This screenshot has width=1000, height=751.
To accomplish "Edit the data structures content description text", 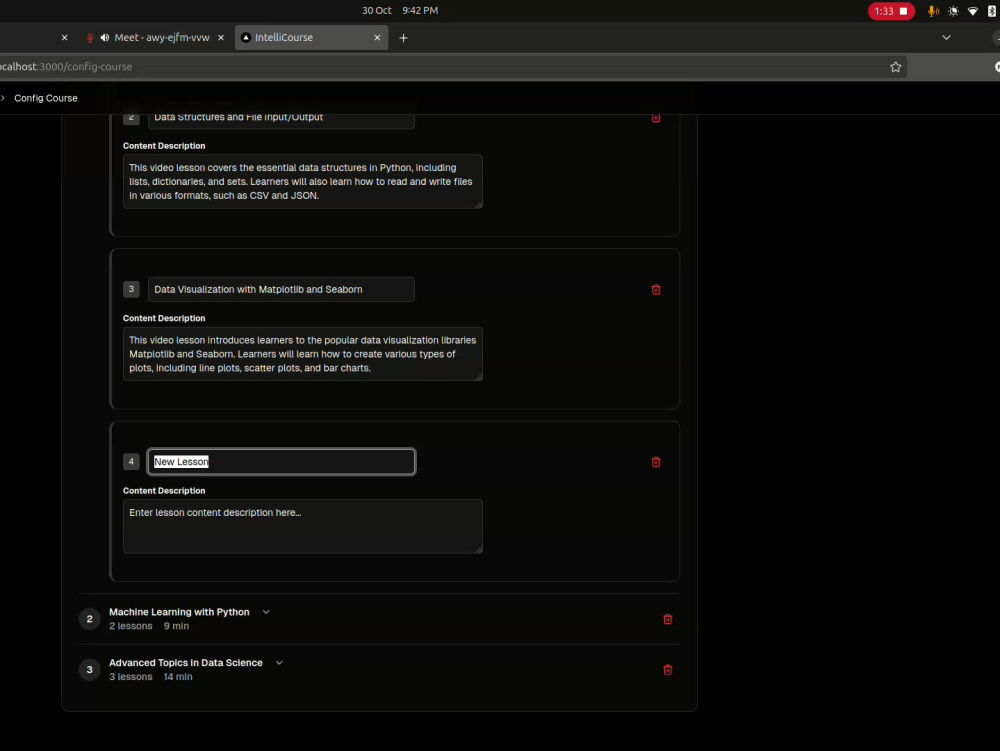I will 303,182.
